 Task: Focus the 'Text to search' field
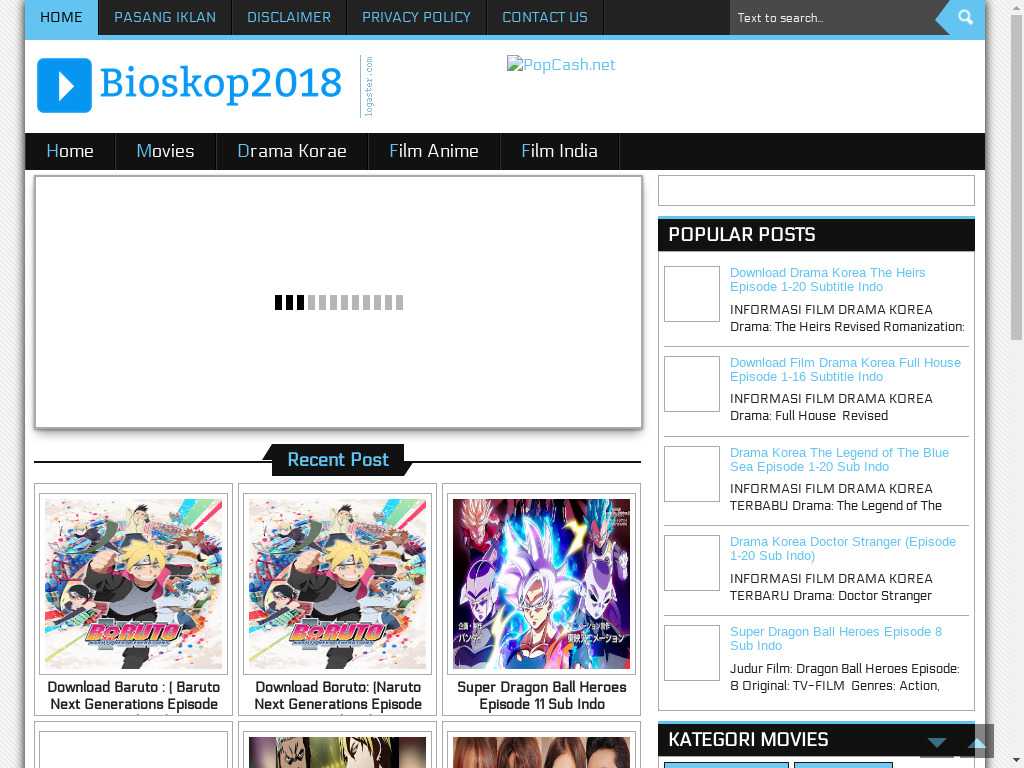833,18
